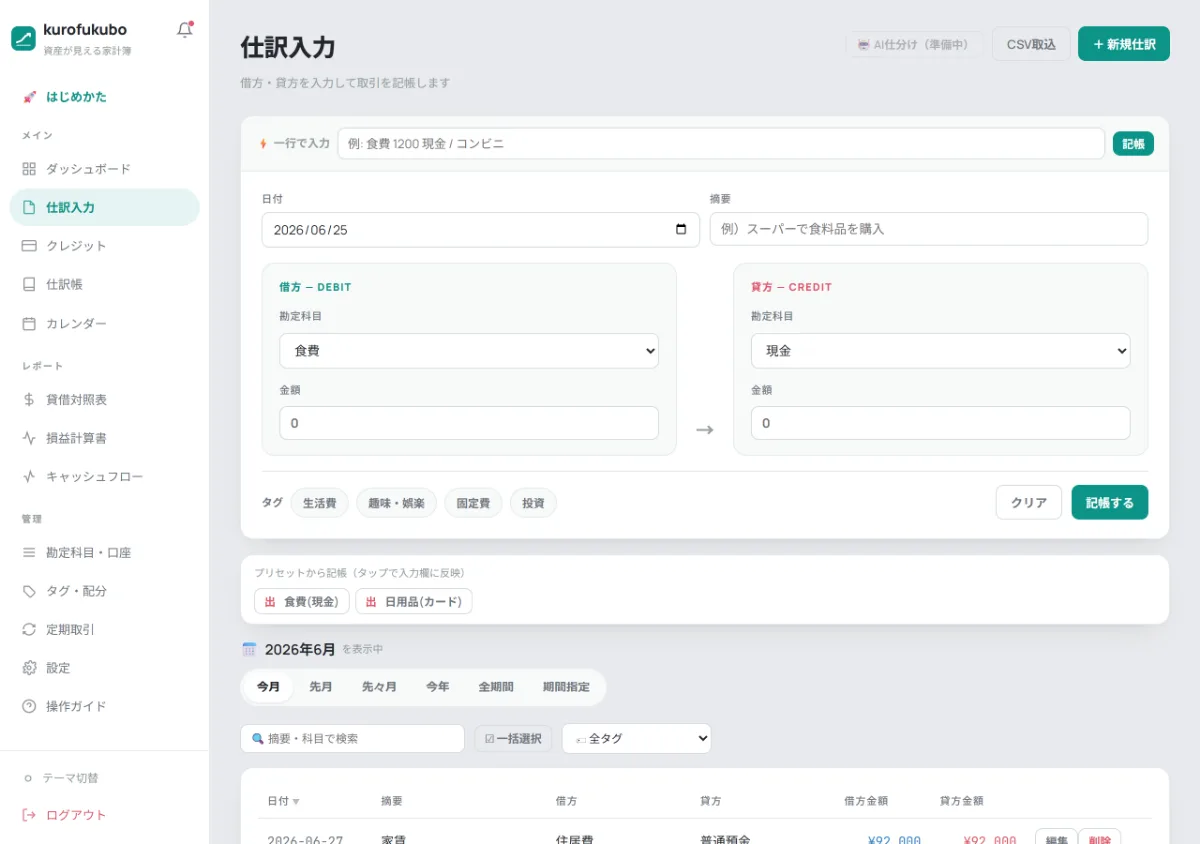This screenshot has height=844, width=1200.
Task: Click the lightning icon beside 一行で入力
Action: (263, 143)
